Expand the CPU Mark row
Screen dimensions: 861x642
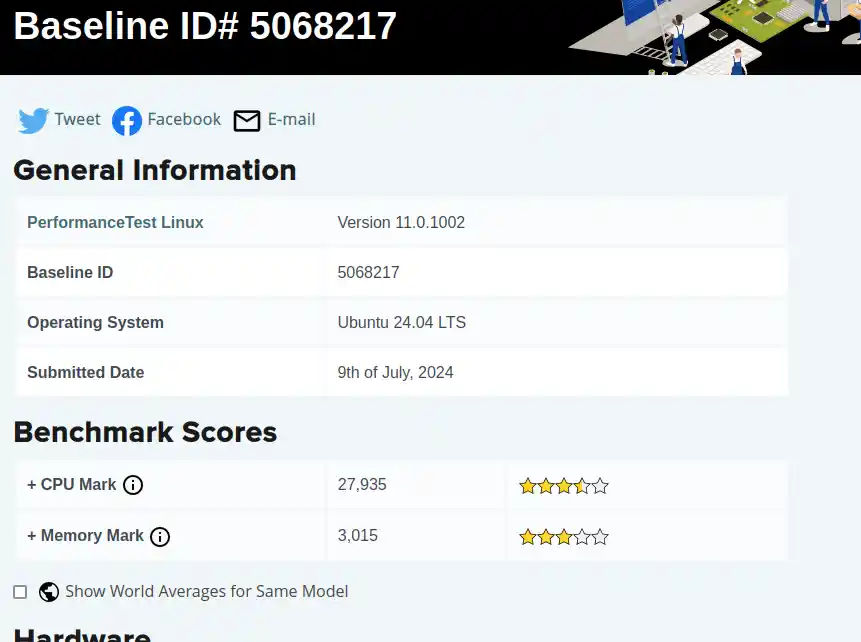click(x=72, y=484)
